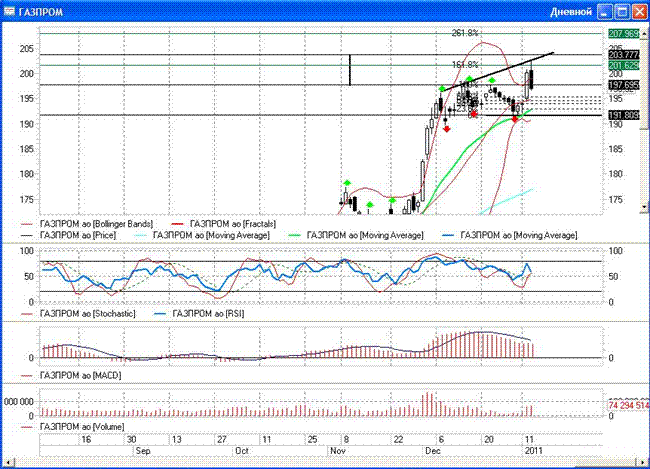Click the 201.629 price level label

click(624, 66)
